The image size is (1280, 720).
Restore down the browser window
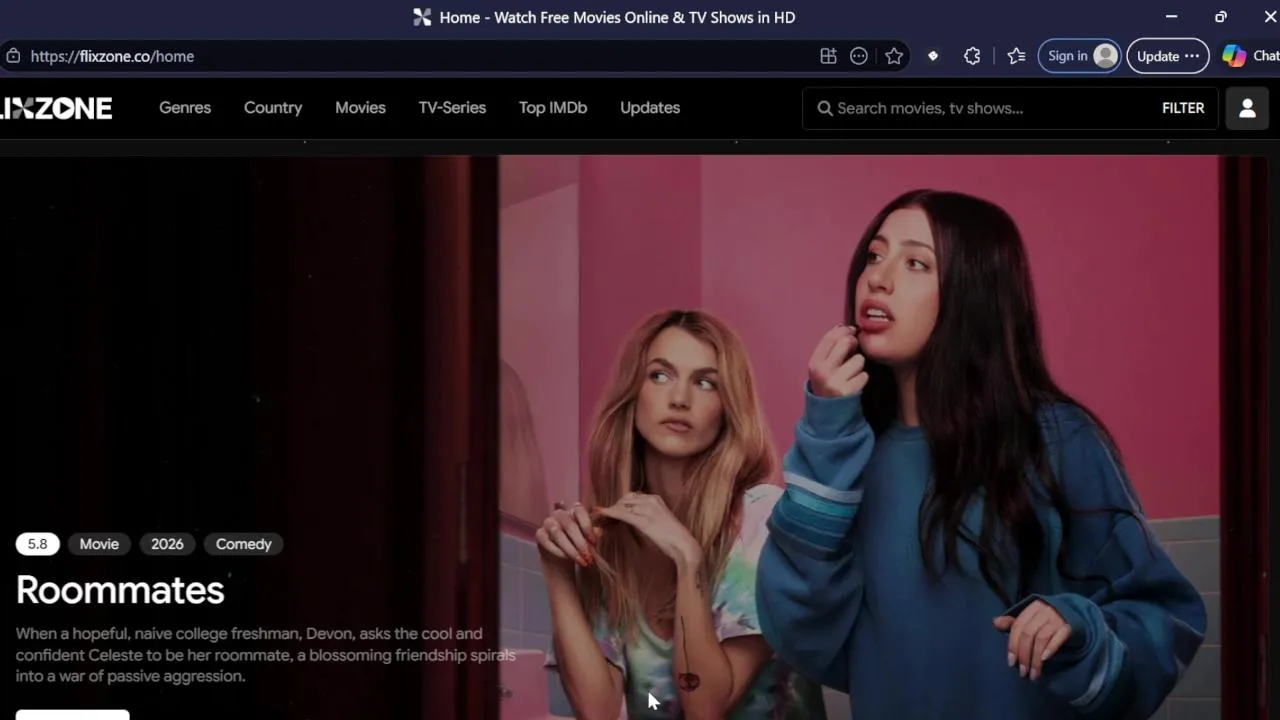click(x=1220, y=17)
